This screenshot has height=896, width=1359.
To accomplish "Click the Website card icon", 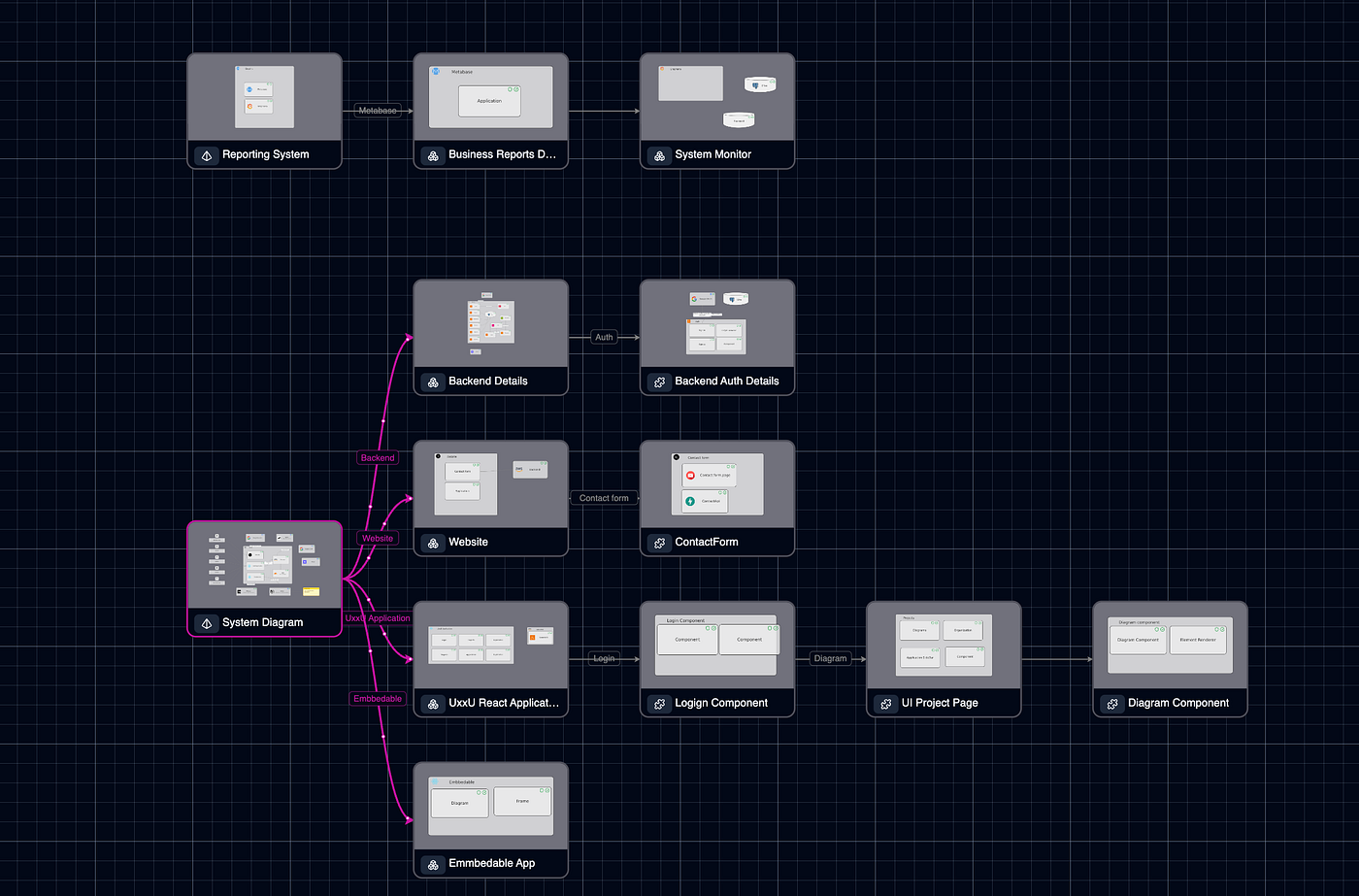I will tap(433, 543).
